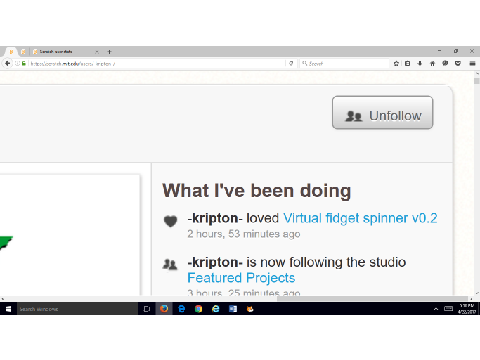
Task: Bookmark this page with the star icon
Action: point(396,63)
